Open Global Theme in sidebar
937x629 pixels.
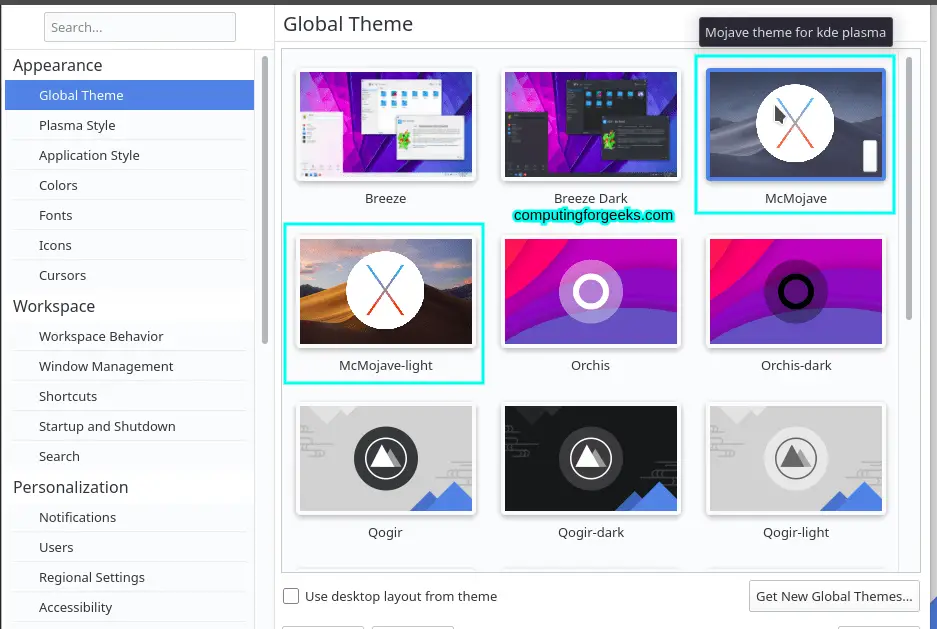point(129,95)
